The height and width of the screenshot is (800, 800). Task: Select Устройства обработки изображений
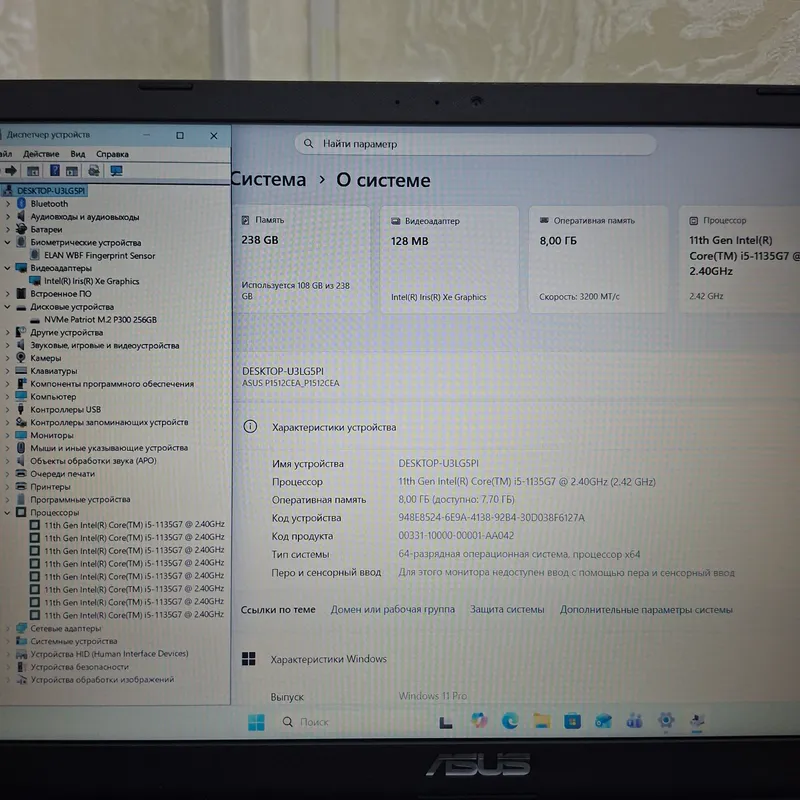(x=102, y=680)
